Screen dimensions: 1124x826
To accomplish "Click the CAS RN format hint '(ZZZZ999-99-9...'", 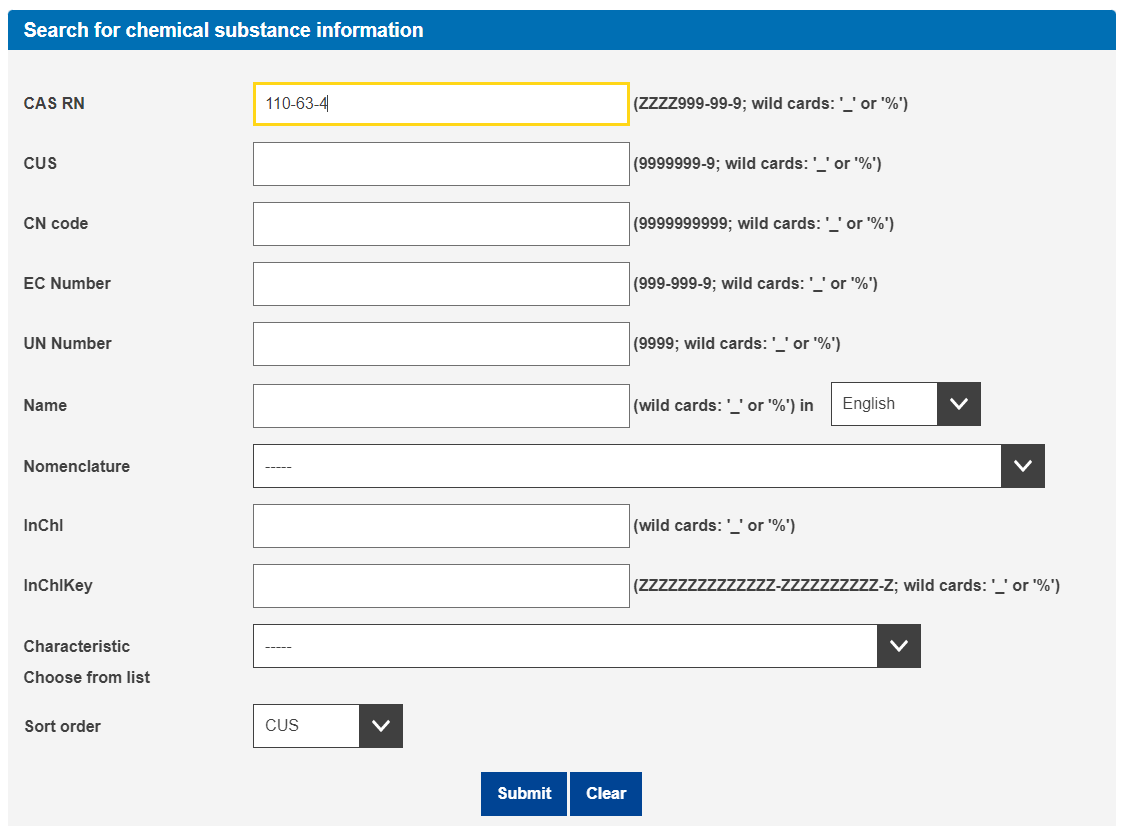I will tap(771, 103).
